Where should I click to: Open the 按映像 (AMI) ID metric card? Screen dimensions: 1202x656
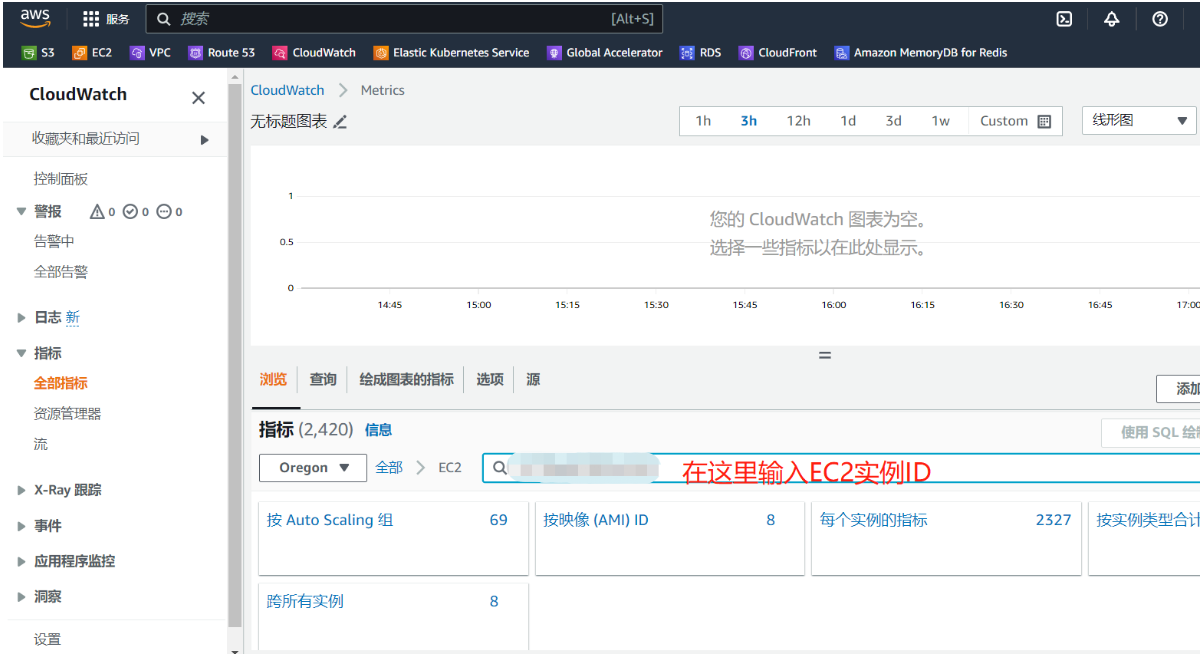click(x=670, y=539)
